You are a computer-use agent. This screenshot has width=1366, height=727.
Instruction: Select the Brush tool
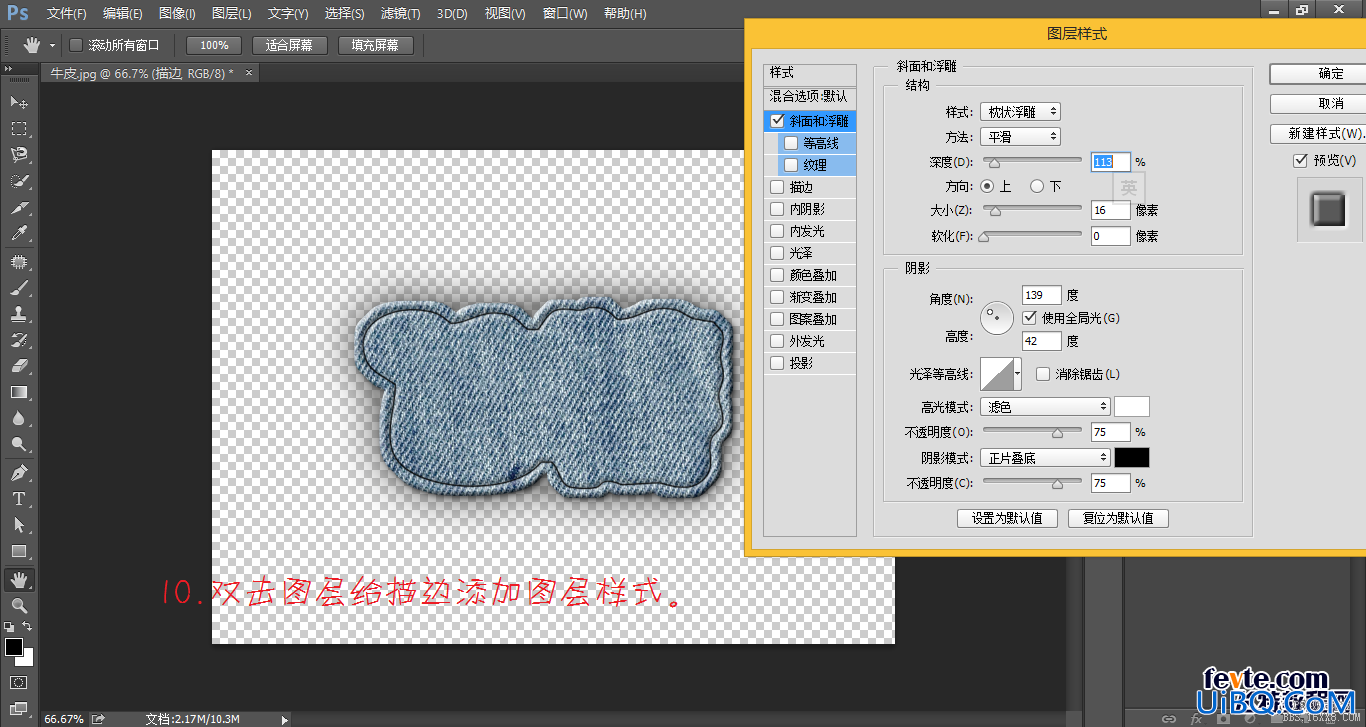tap(19, 288)
